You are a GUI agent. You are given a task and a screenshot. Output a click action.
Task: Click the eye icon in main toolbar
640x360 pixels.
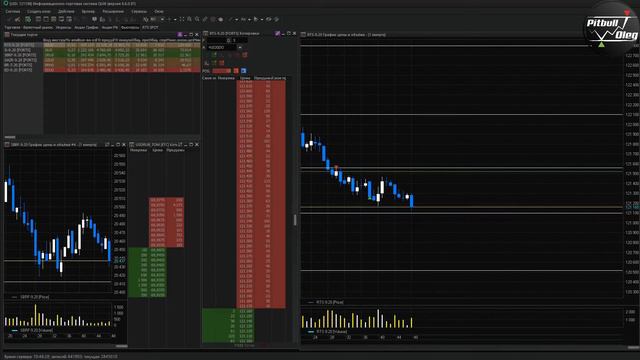click(x=269, y=19)
